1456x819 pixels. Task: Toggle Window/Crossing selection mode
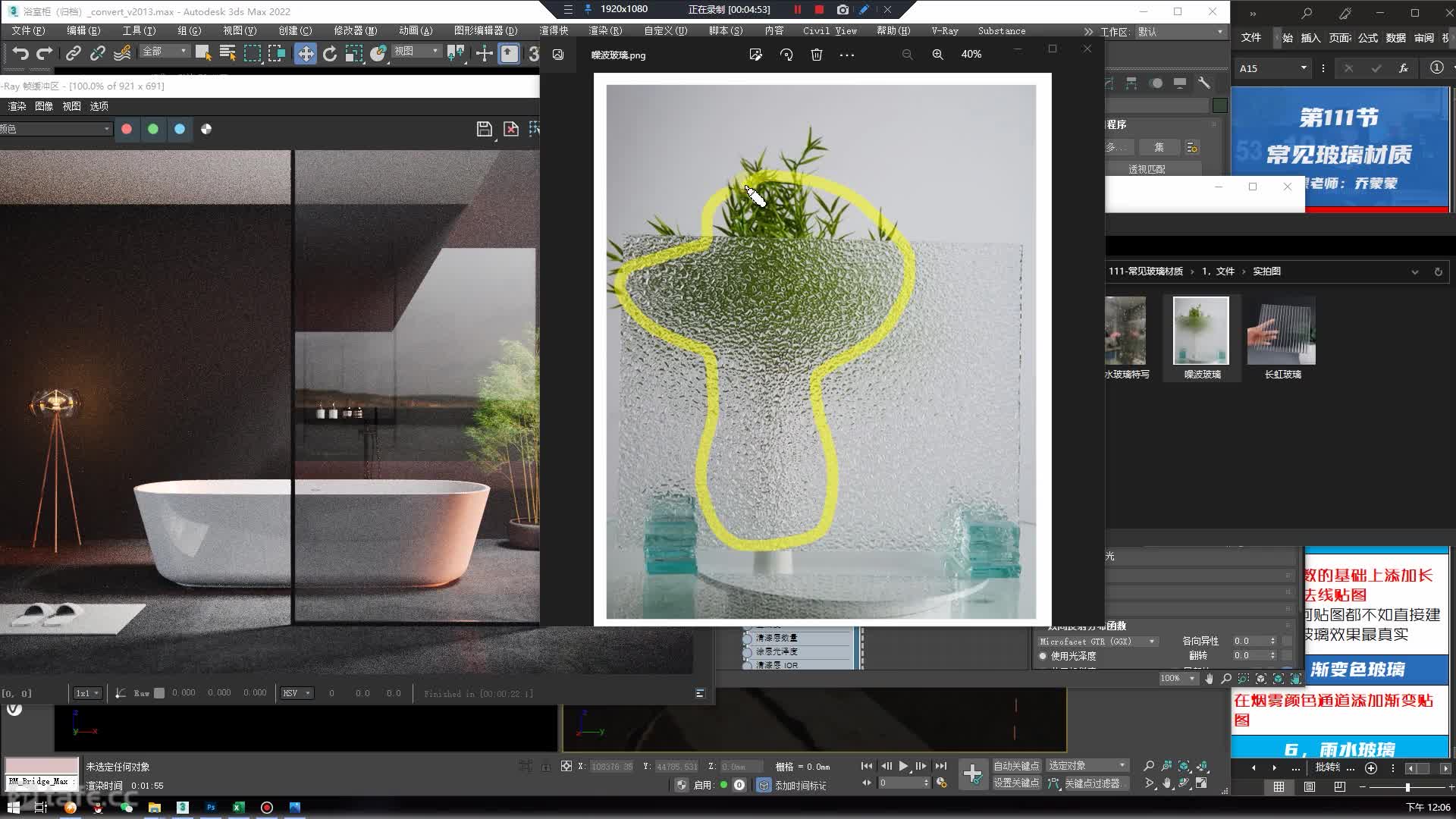tap(277, 53)
